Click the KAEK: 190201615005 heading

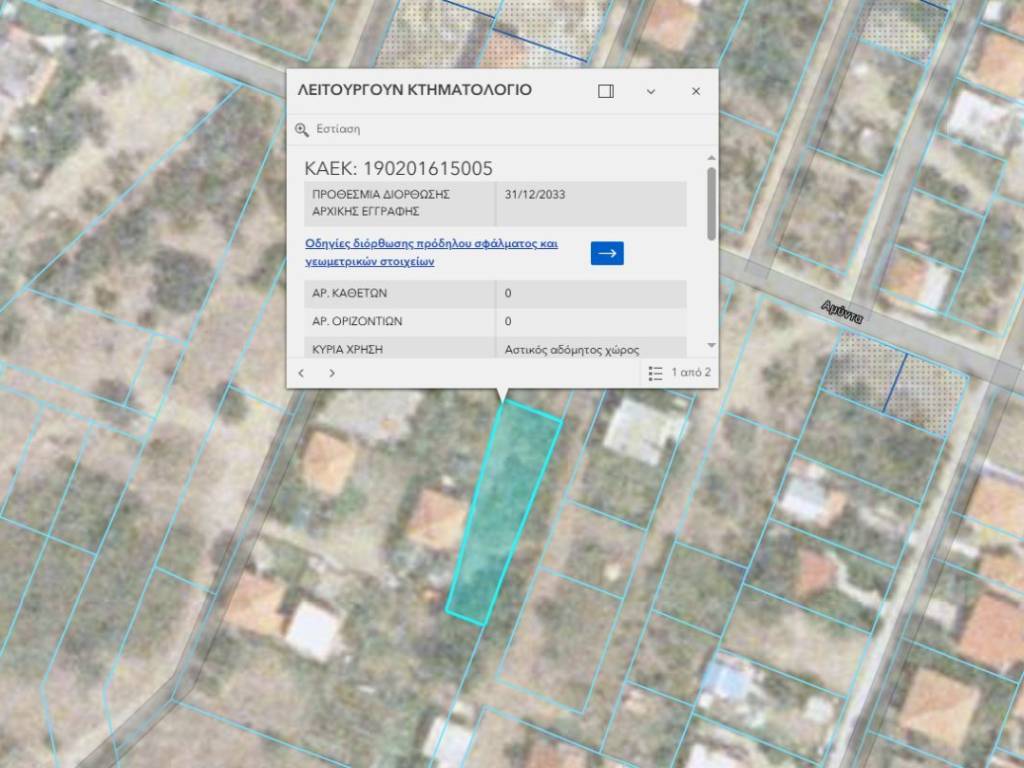click(398, 168)
